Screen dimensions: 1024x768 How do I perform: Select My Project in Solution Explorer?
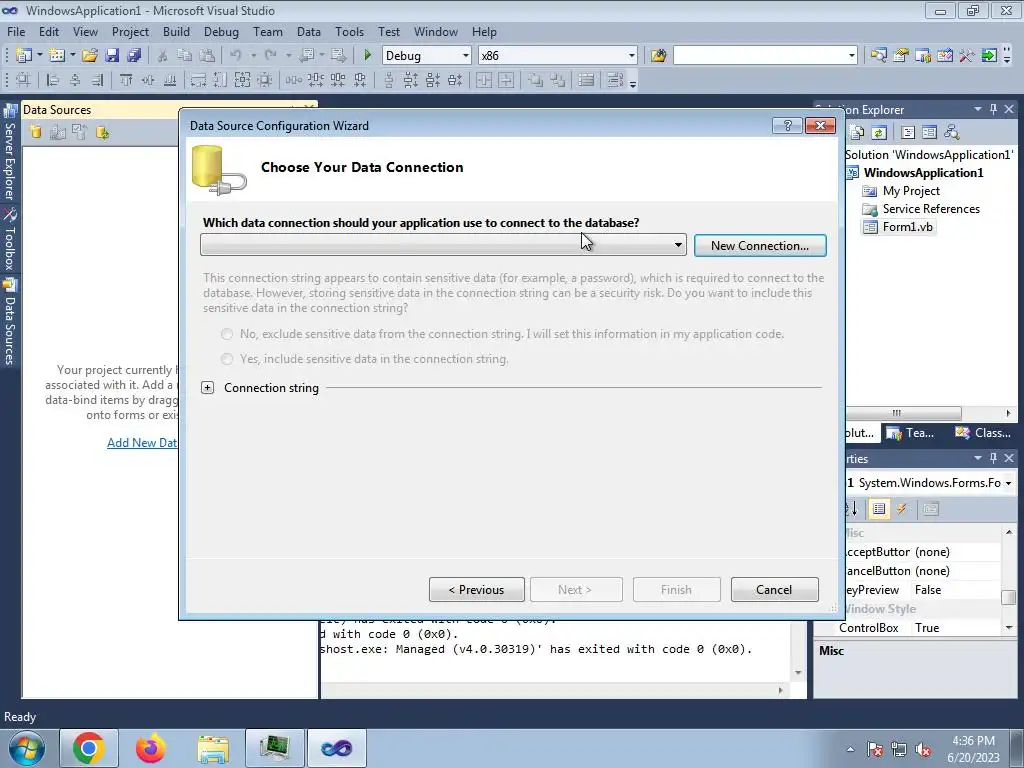pos(911,191)
